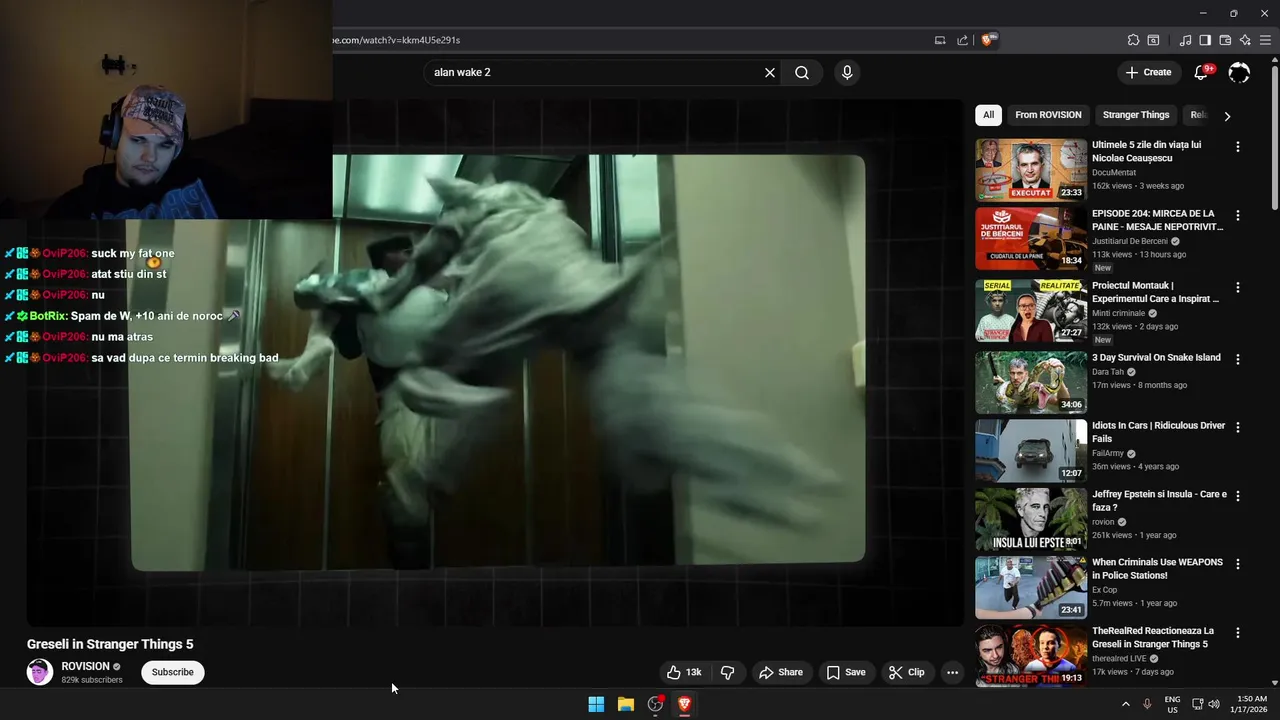This screenshot has width=1280, height=720.
Task: Open options menu for Jeffrey Epstein video
Action: (x=1238, y=495)
